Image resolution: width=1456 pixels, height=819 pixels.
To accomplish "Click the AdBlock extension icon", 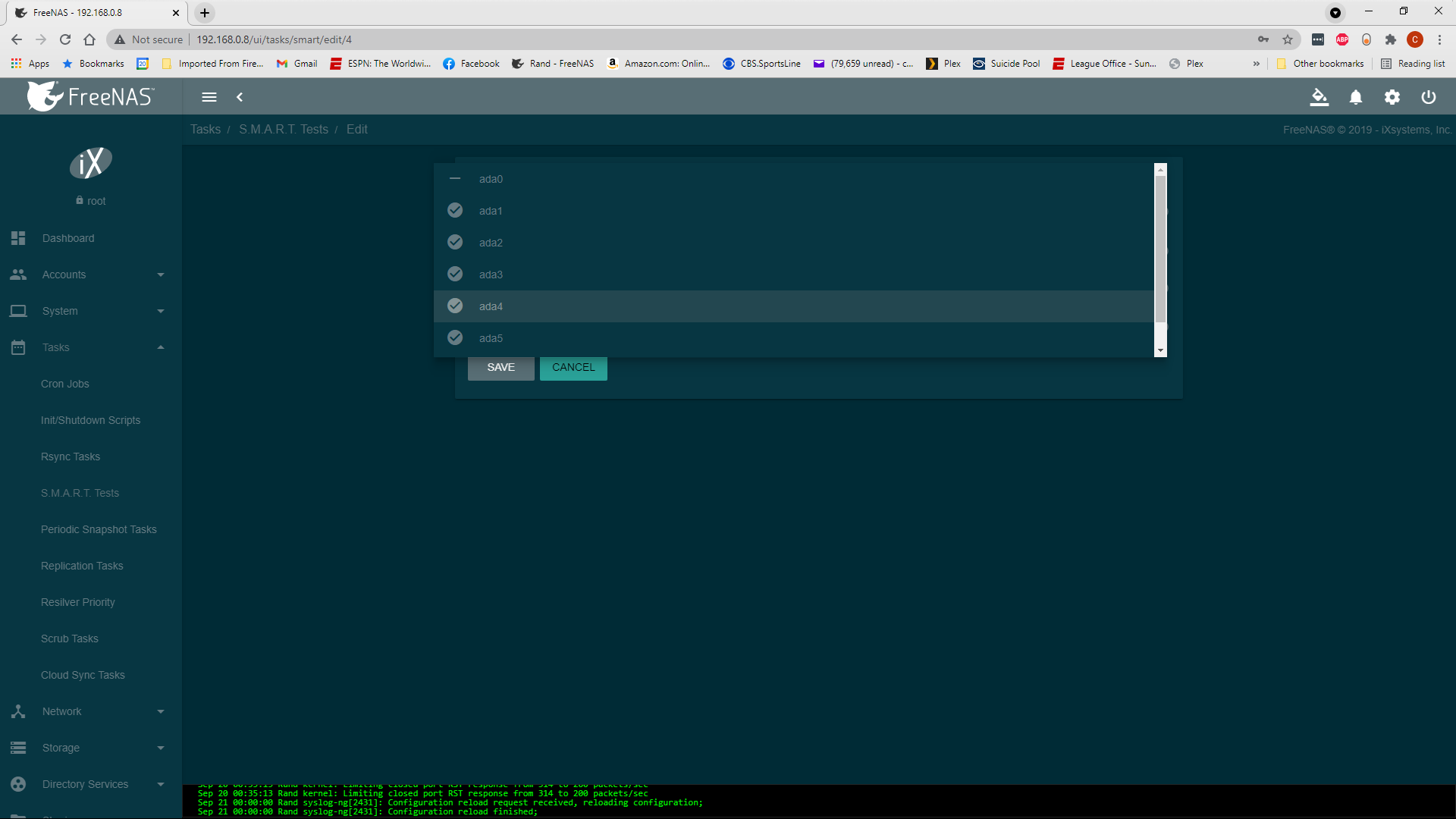I will (1342, 39).
